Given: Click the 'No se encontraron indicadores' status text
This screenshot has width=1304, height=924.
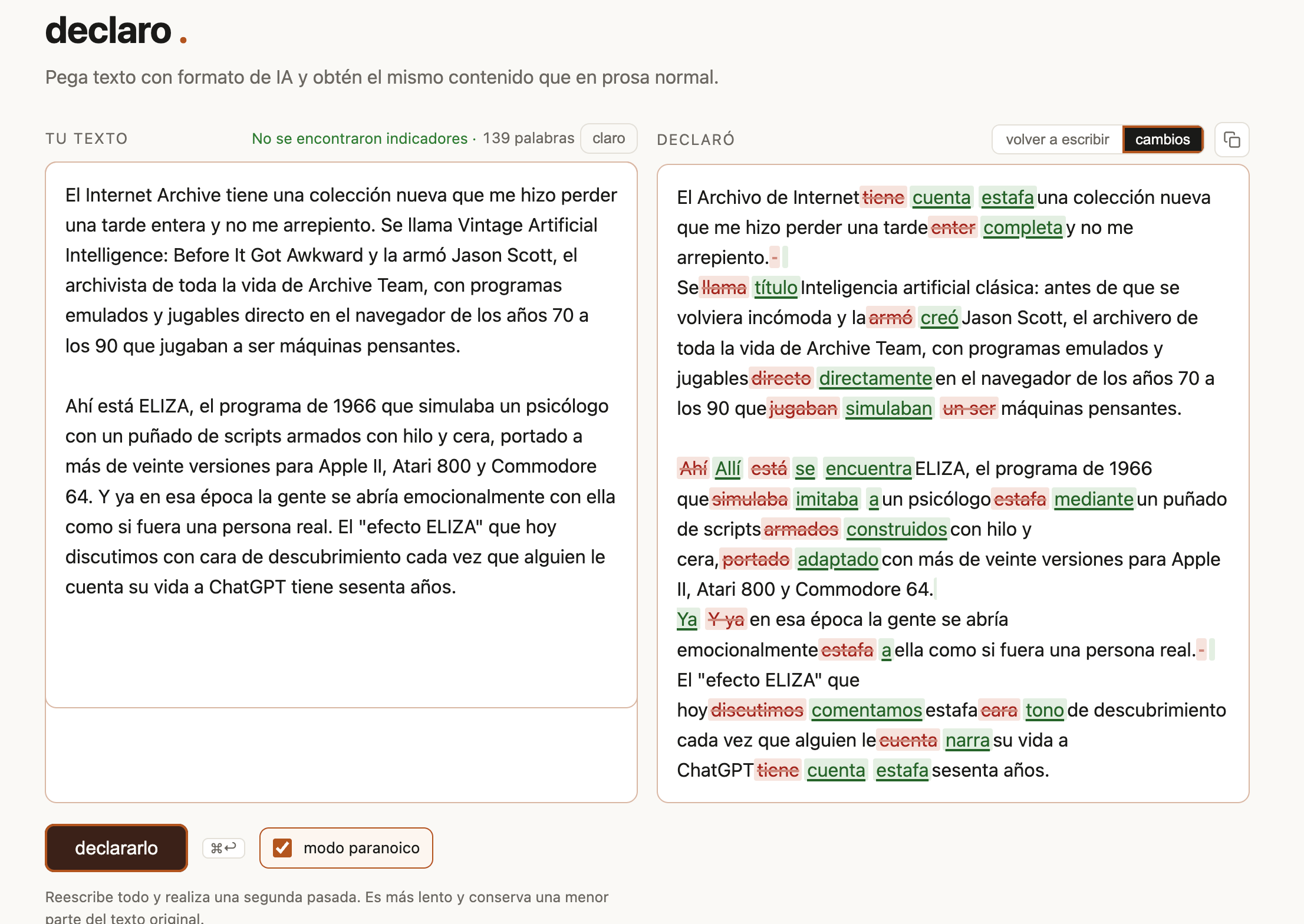Looking at the screenshot, I should point(359,138).
